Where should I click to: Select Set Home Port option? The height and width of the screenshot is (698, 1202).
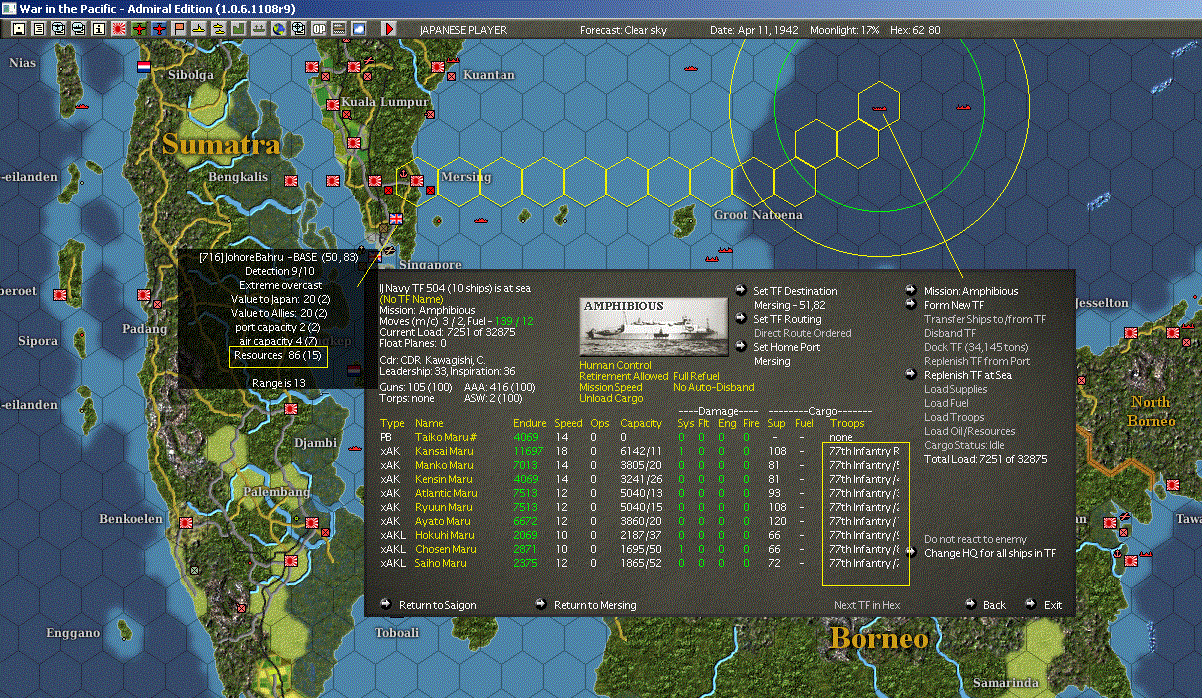(787, 347)
